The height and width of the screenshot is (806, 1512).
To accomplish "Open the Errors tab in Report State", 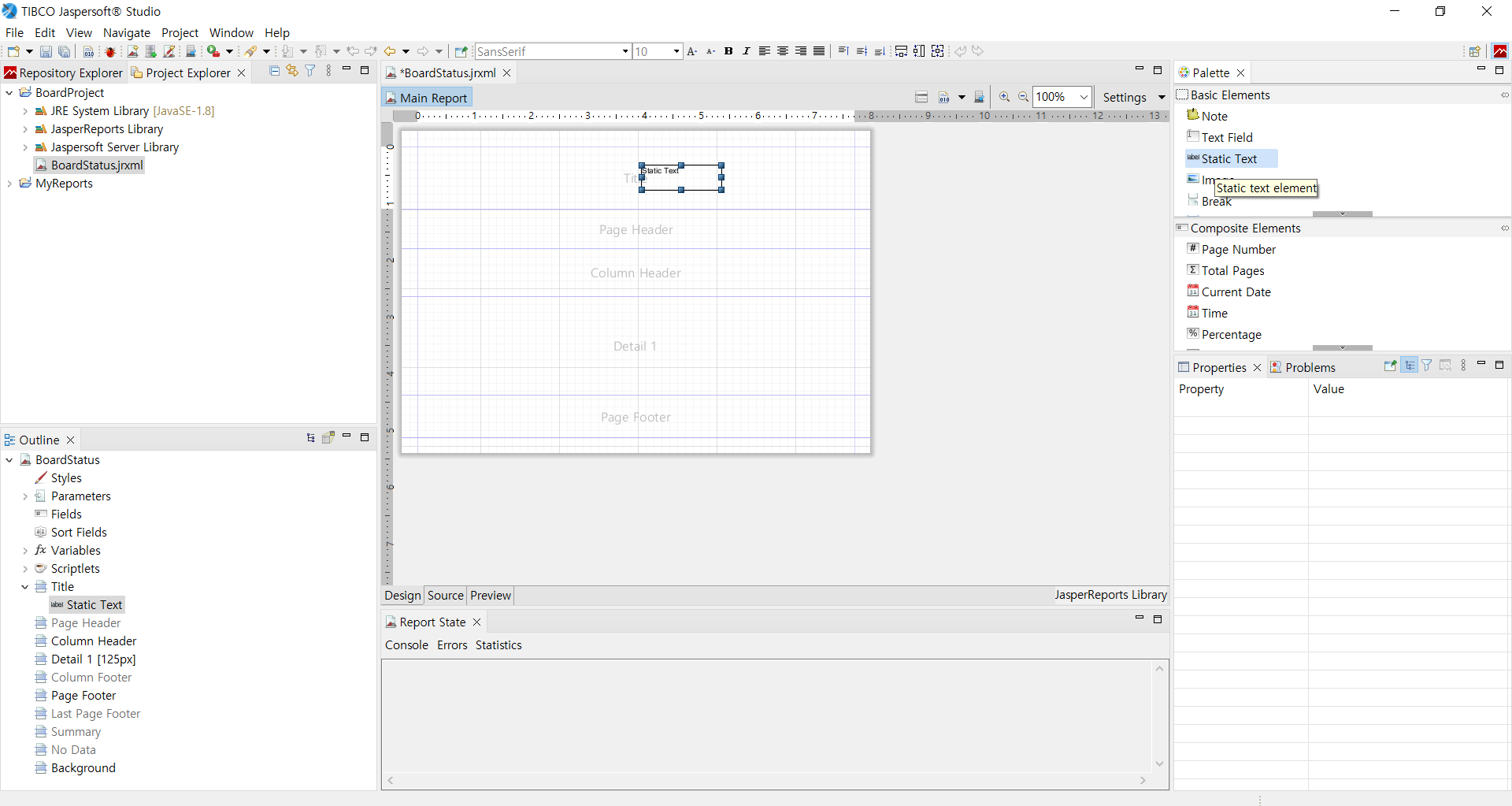I will (452, 645).
